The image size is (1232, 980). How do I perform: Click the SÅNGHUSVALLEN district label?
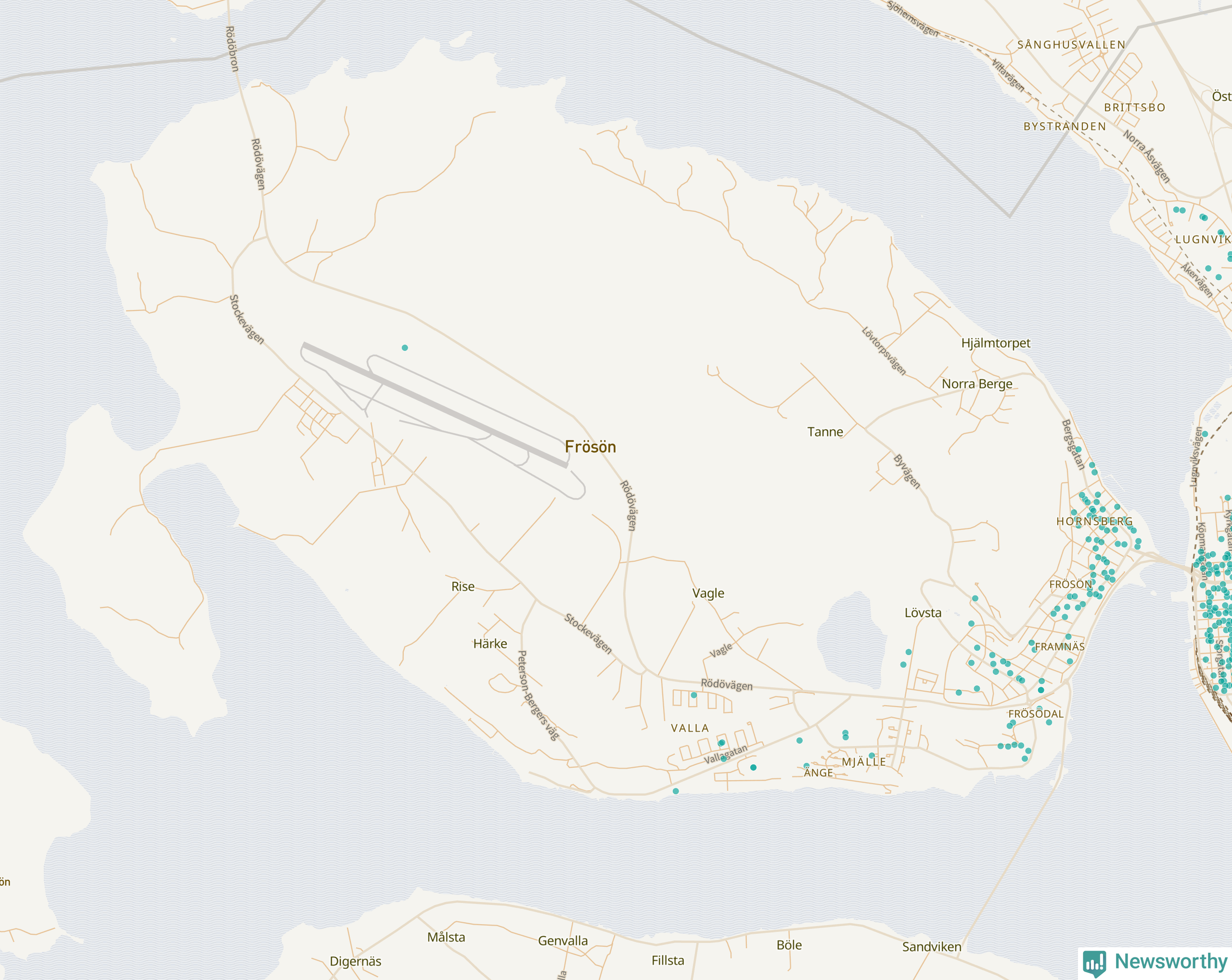click(x=1071, y=45)
